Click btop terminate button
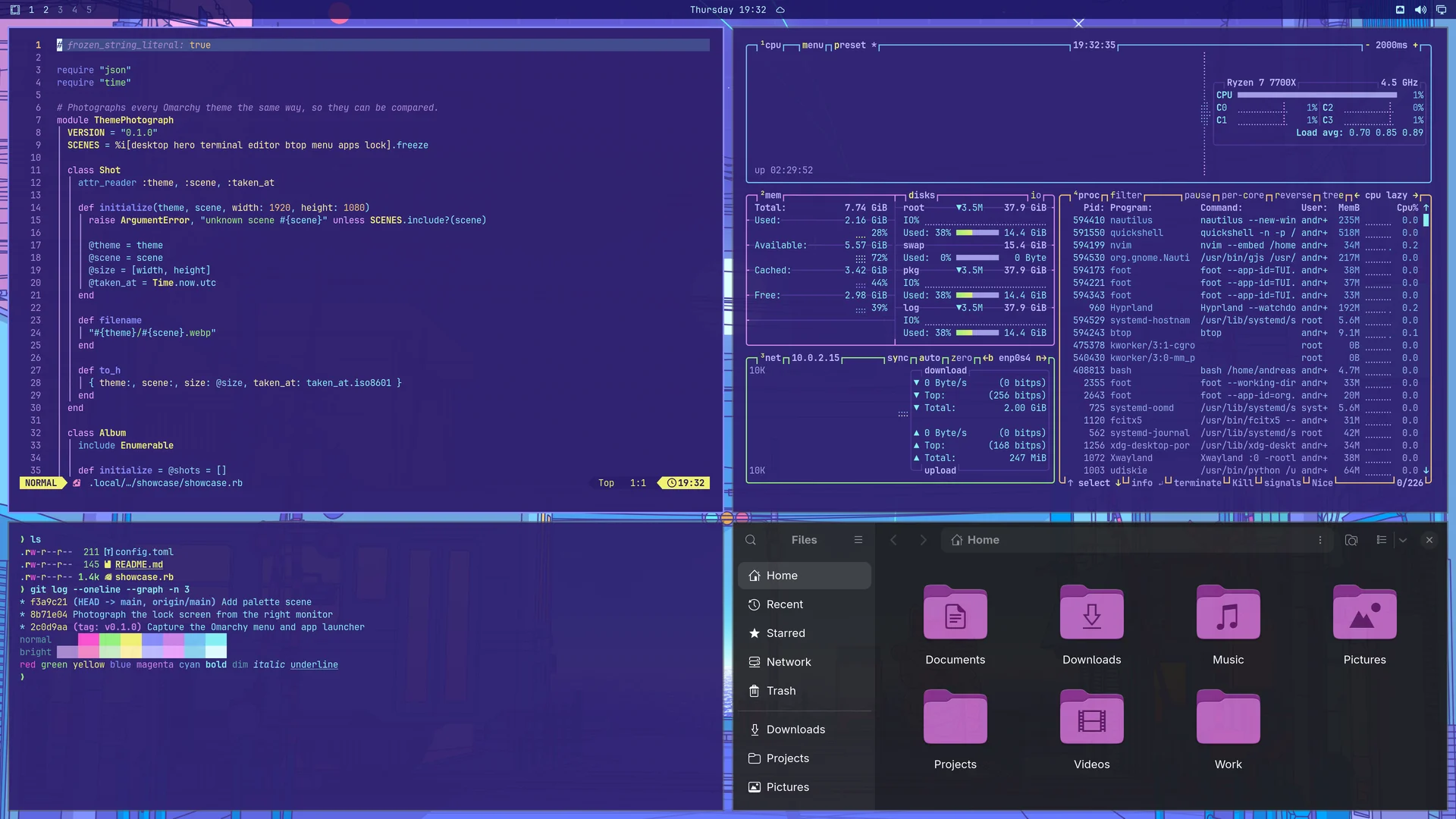This screenshot has height=819, width=1456. 1197,483
